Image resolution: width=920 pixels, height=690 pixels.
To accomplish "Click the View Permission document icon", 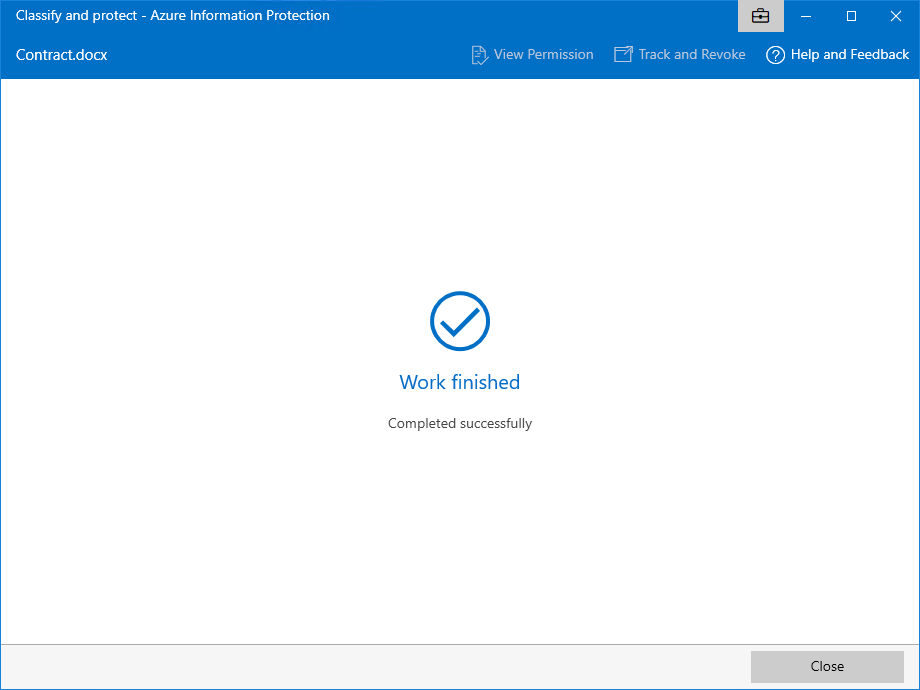I will click(x=480, y=55).
